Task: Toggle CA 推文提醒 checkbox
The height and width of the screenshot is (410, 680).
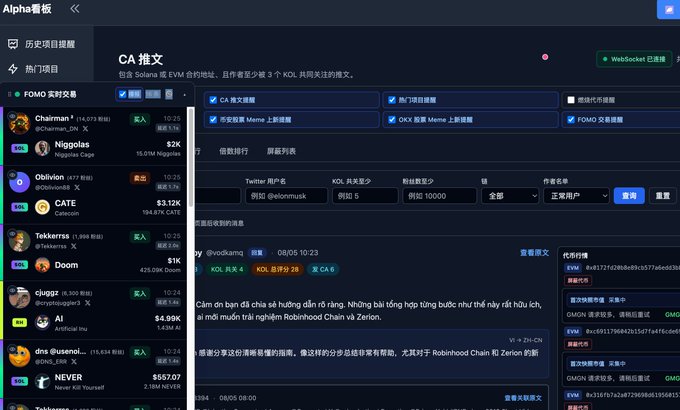Action: pyautogui.click(x=213, y=100)
